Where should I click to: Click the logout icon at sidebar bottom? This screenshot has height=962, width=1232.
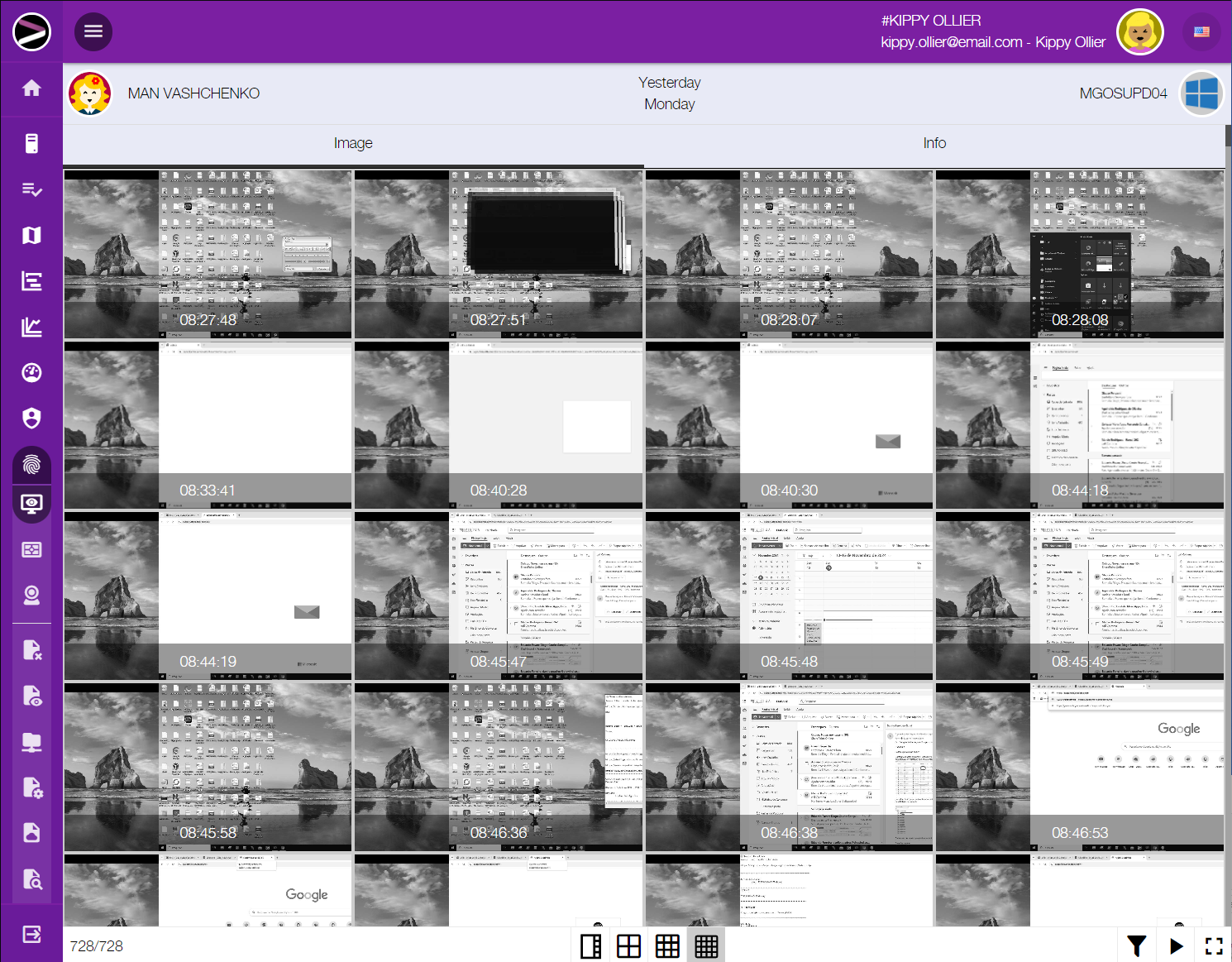click(x=31, y=935)
